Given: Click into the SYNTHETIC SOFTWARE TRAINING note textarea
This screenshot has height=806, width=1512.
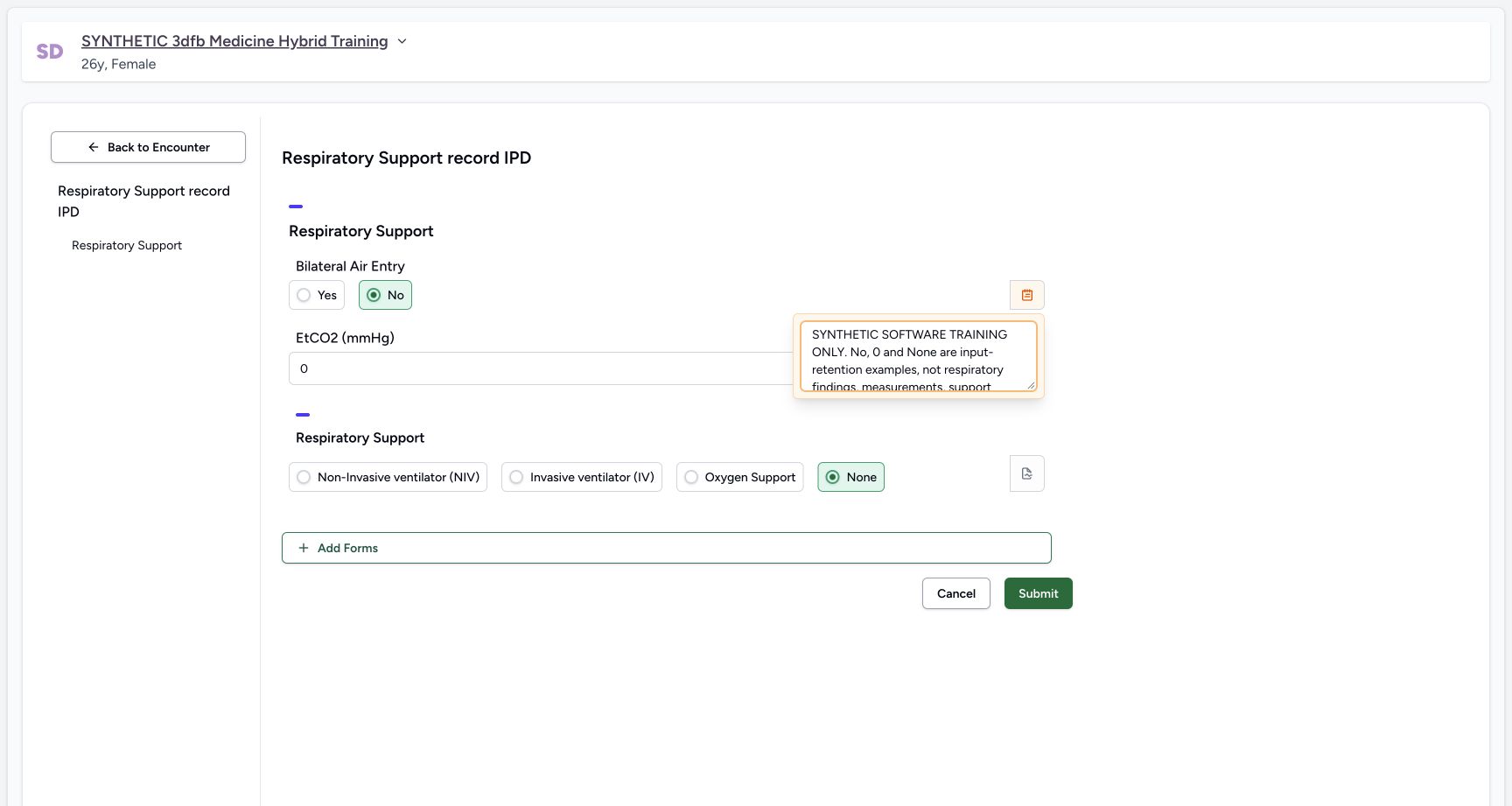Looking at the screenshot, I should pos(919,356).
